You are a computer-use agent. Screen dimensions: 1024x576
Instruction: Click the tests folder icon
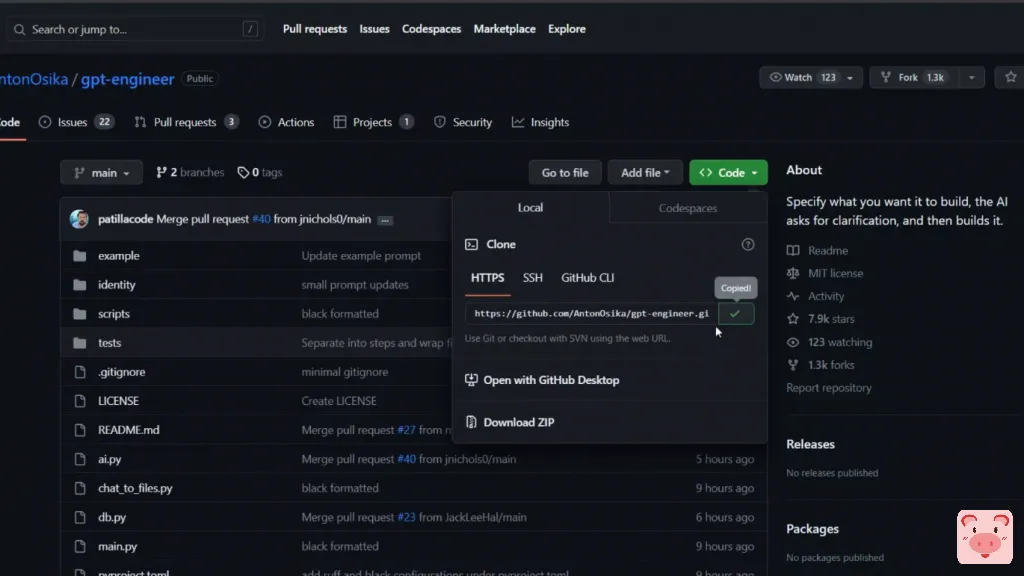coord(80,343)
